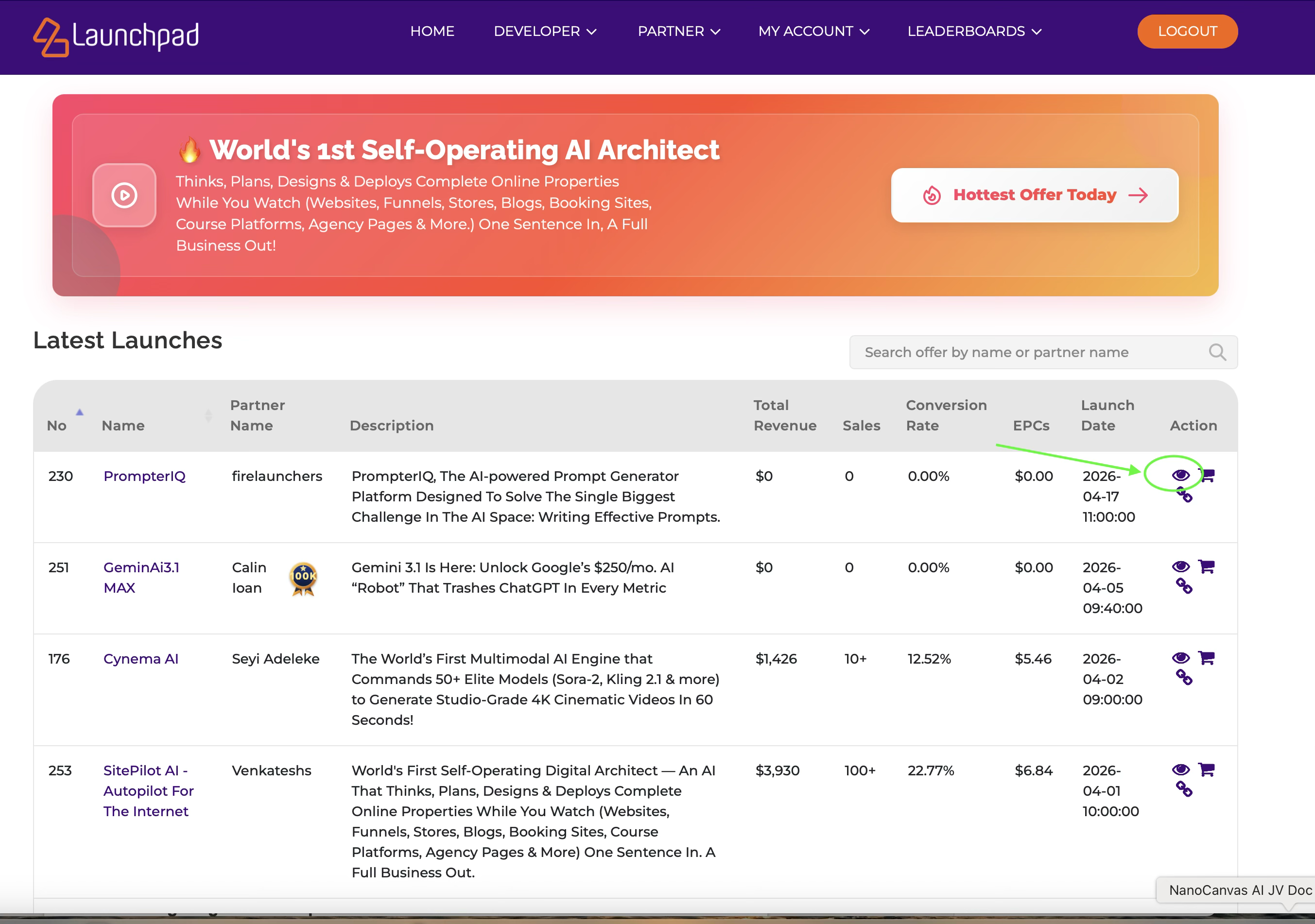Click the $6.84 EPC cell

1034,770
